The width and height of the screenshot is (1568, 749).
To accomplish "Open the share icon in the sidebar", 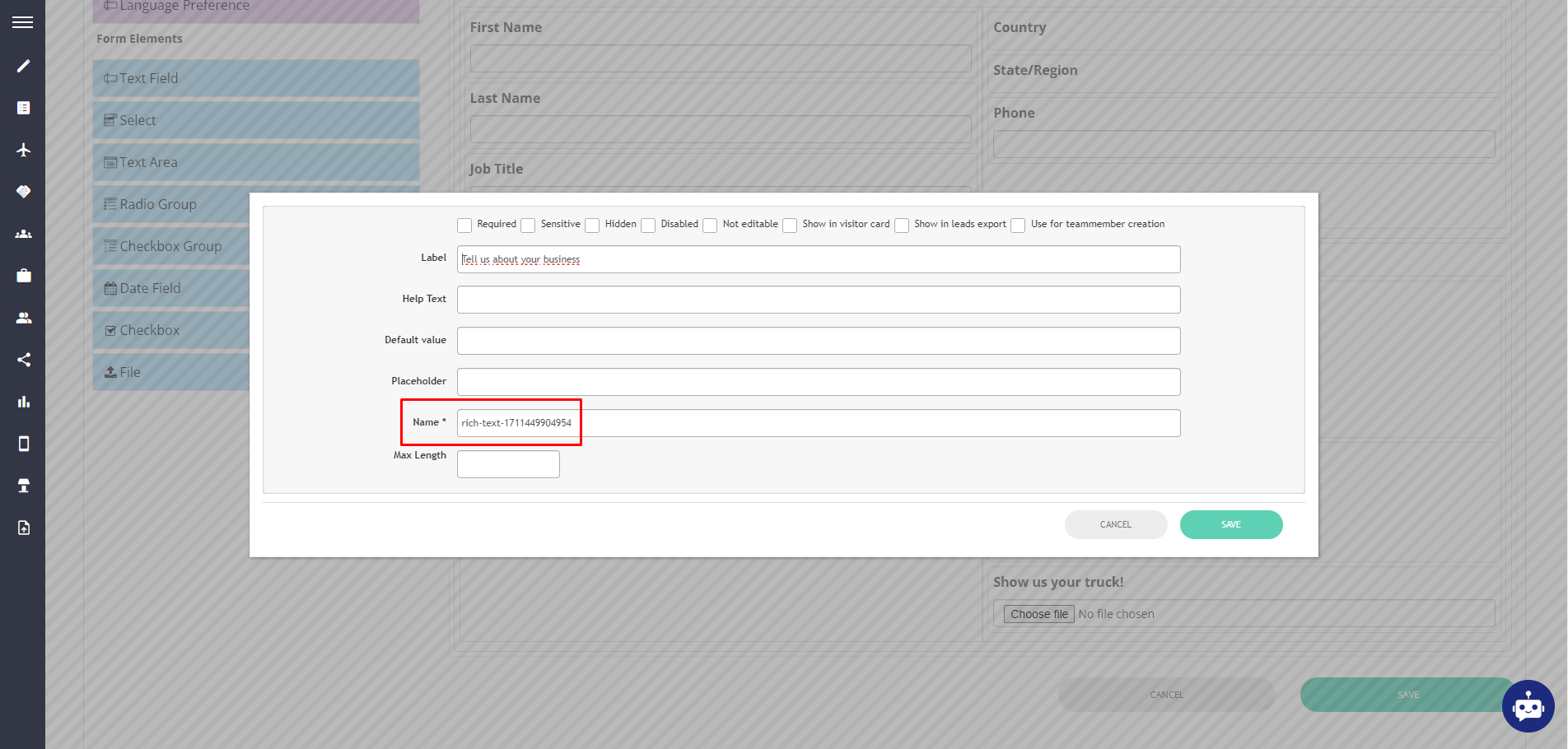I will (x=23, y=359).
